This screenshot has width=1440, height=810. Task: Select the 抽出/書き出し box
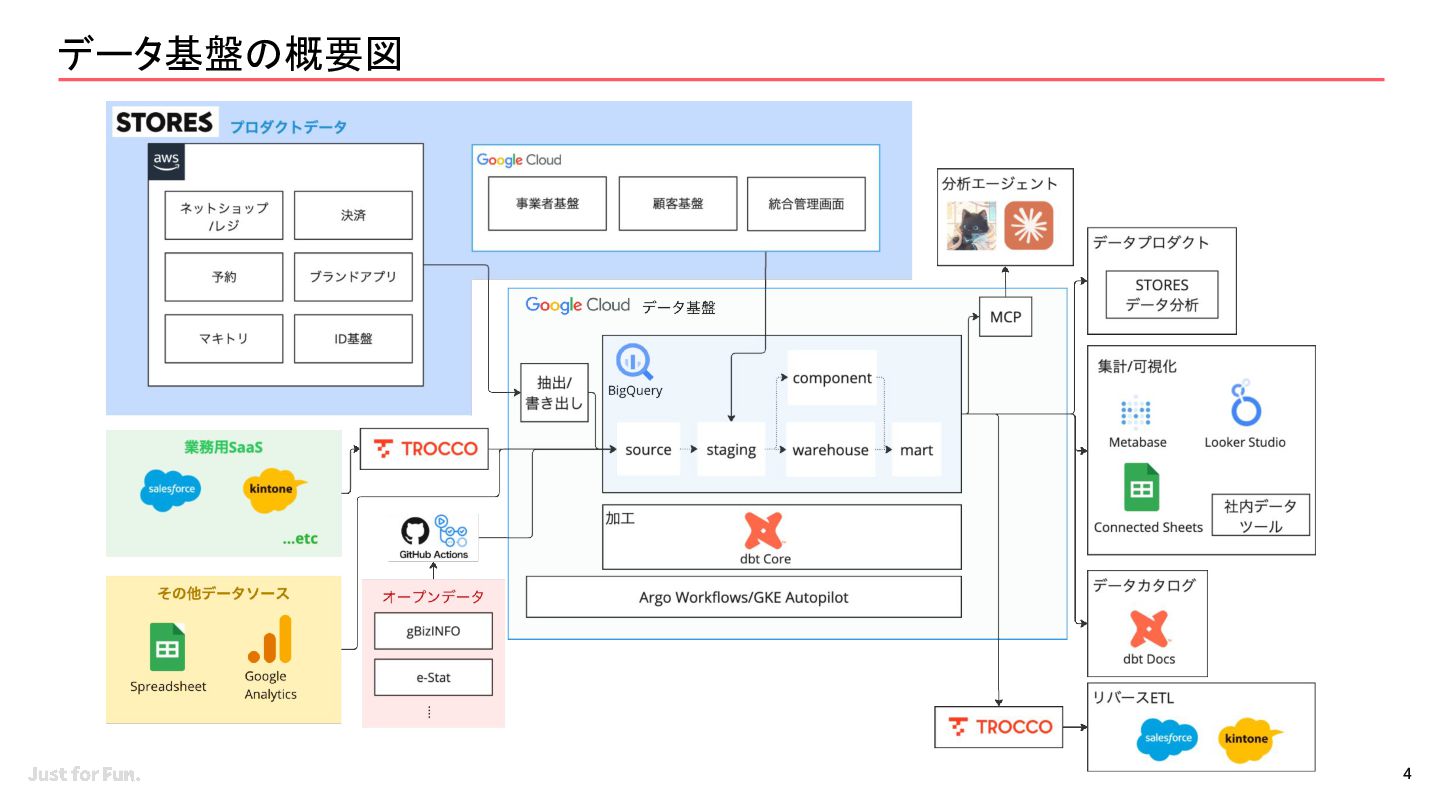(x=555, y=392)
